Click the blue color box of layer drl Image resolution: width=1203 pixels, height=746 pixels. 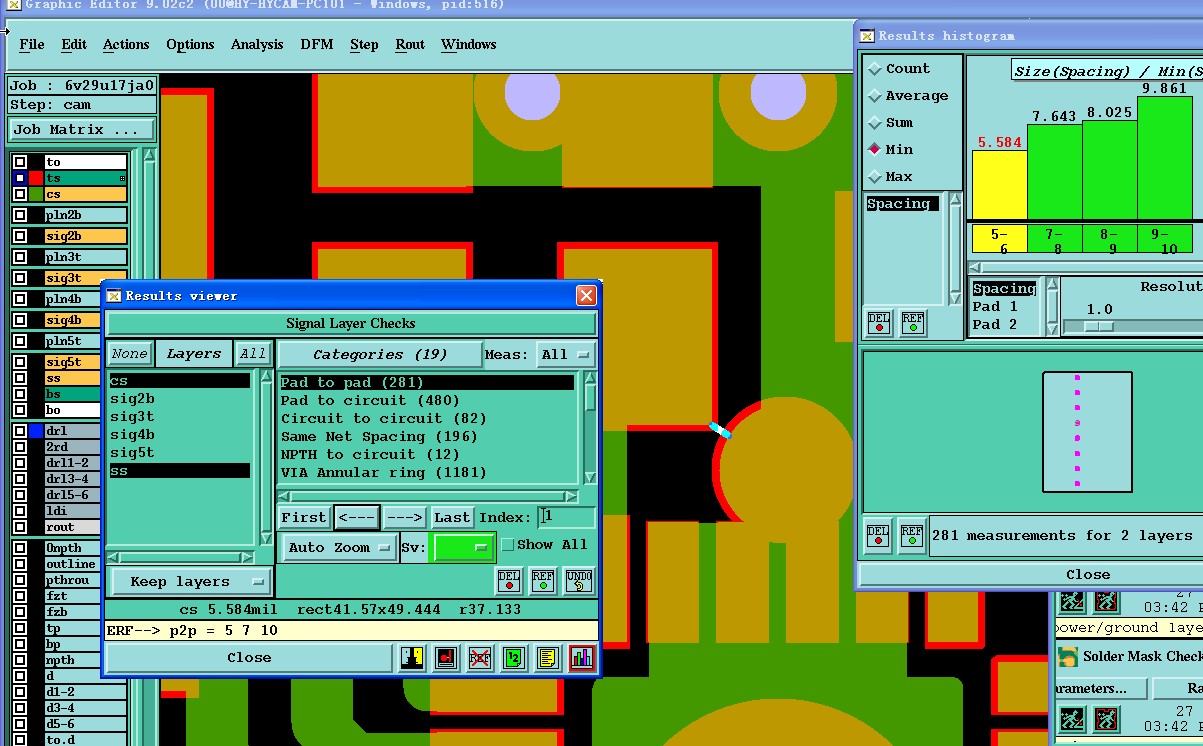coord(36,431)
